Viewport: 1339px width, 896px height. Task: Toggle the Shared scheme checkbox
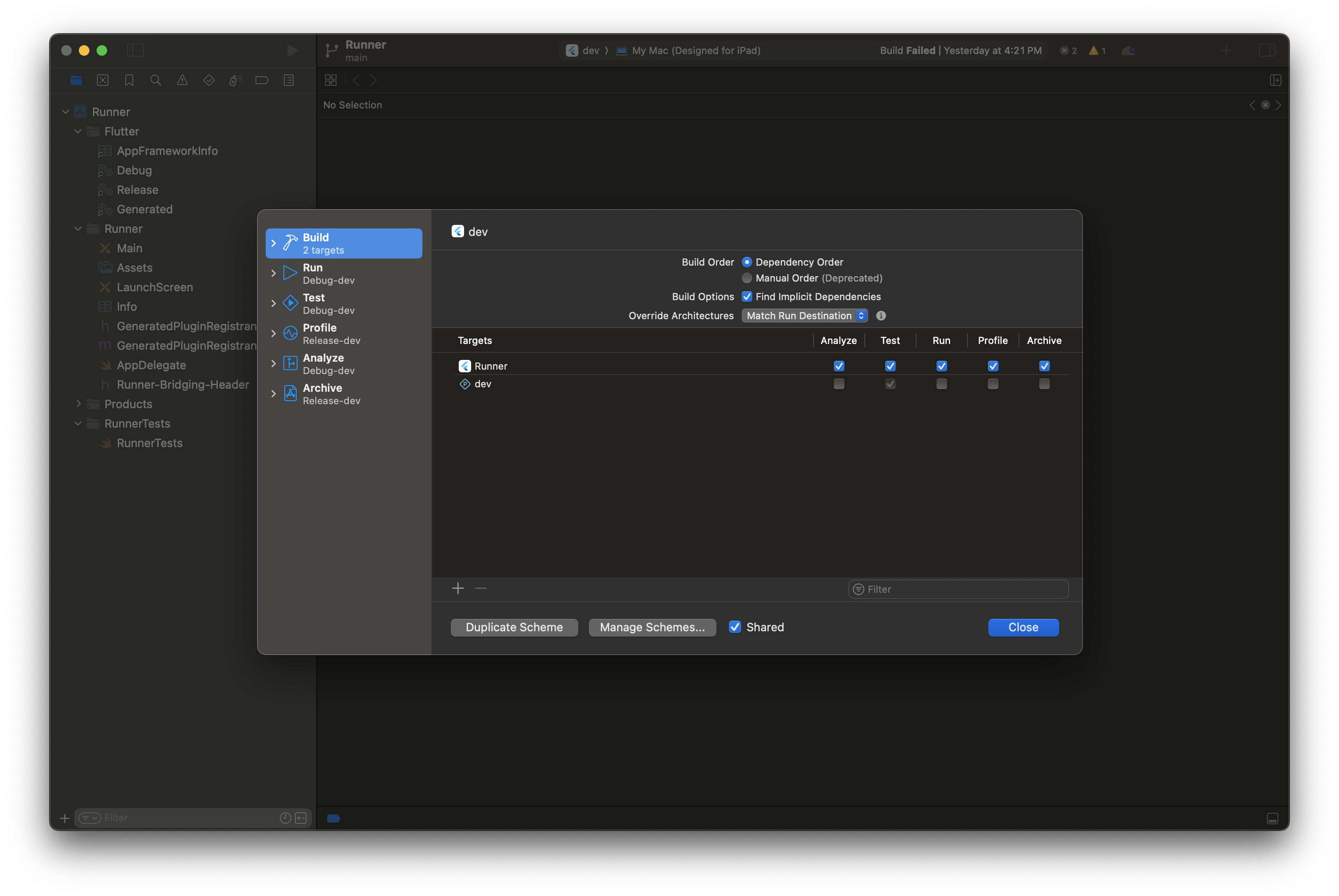tap(735, 627)
